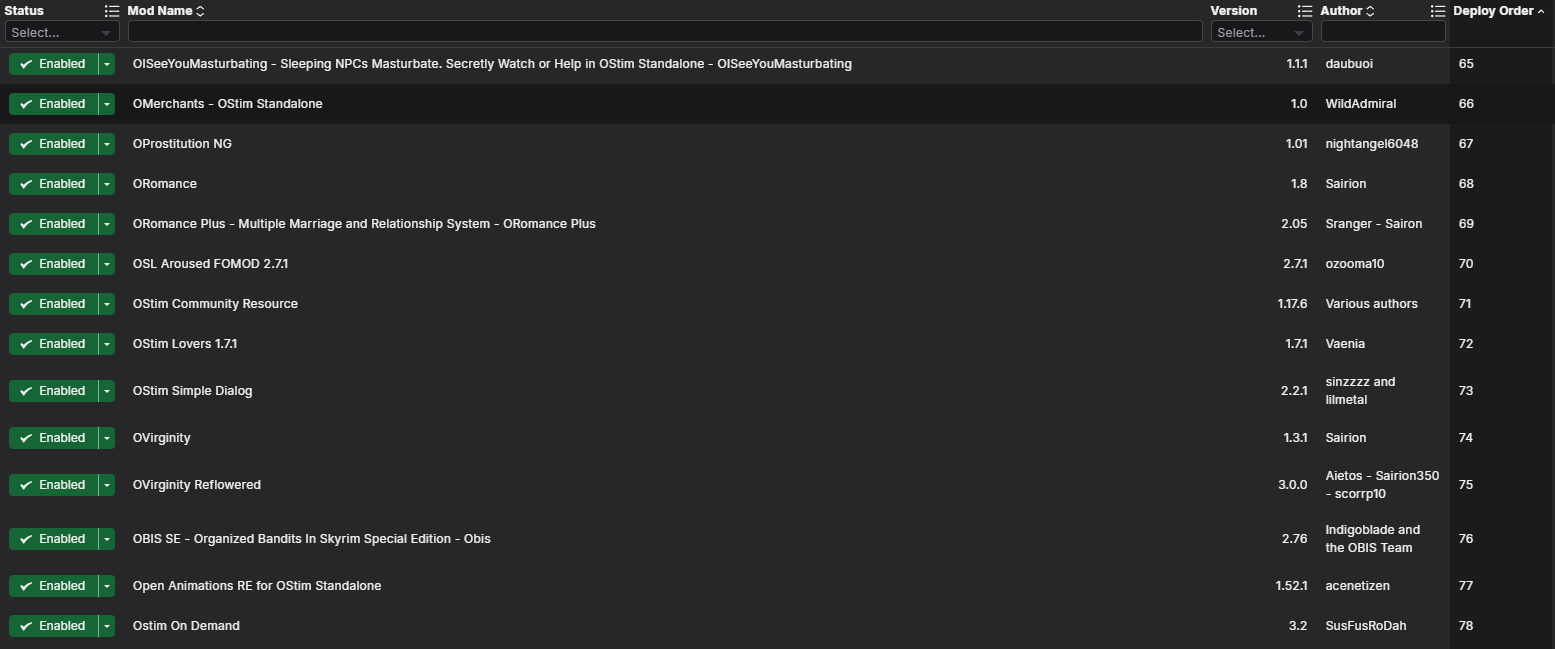Expand status arrow beside Open Animations RE
1555x649 pixels.
coord(107,586)
